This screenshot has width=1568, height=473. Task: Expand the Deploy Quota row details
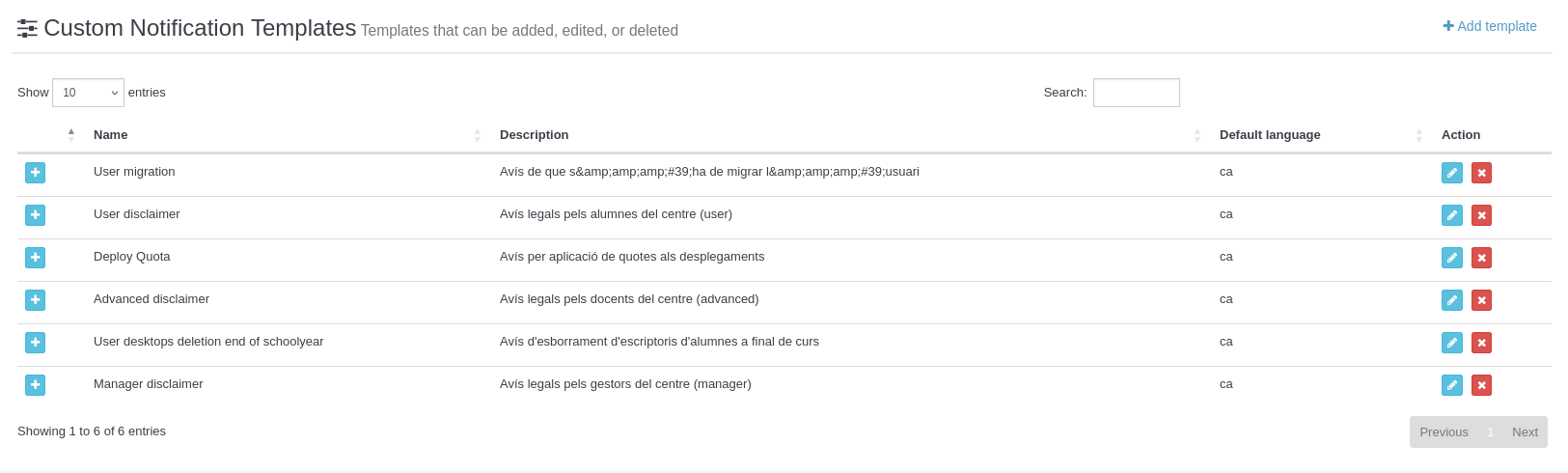tap(35, 258)
